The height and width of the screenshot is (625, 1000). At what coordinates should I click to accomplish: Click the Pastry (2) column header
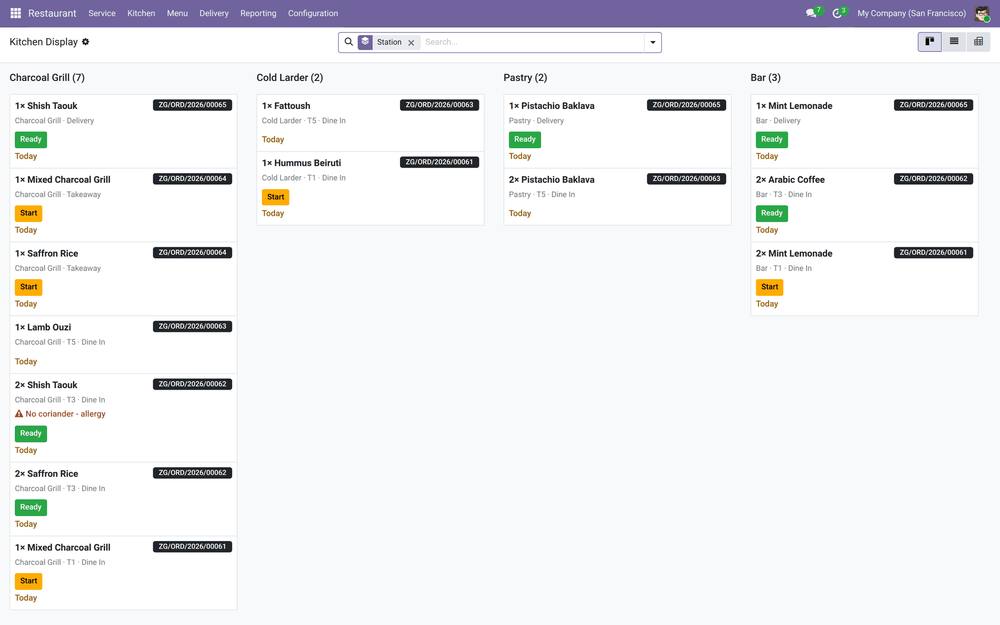coord(526,77)
